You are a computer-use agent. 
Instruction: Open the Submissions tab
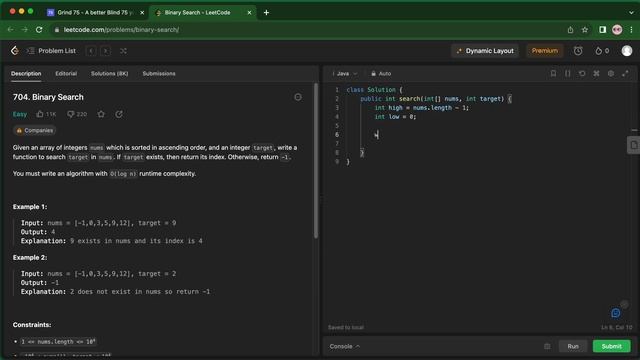(159, 73)
